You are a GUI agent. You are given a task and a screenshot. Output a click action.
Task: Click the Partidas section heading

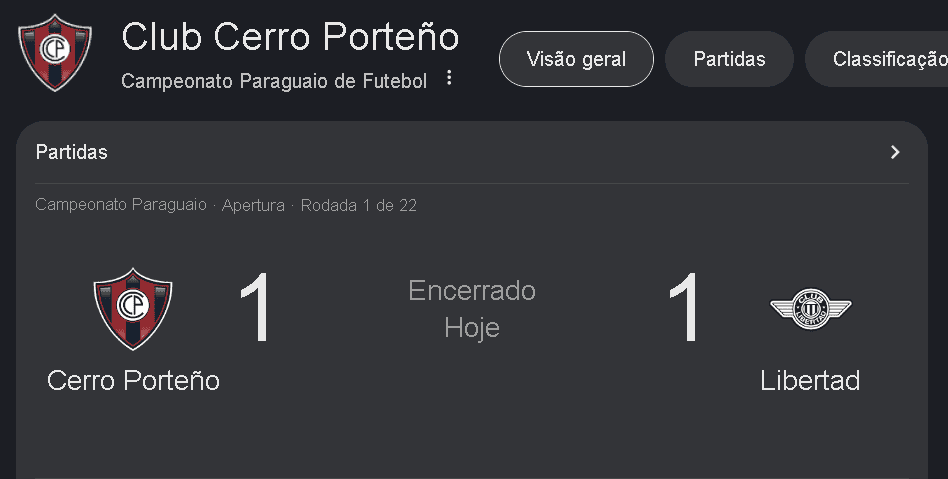[72, 152]
